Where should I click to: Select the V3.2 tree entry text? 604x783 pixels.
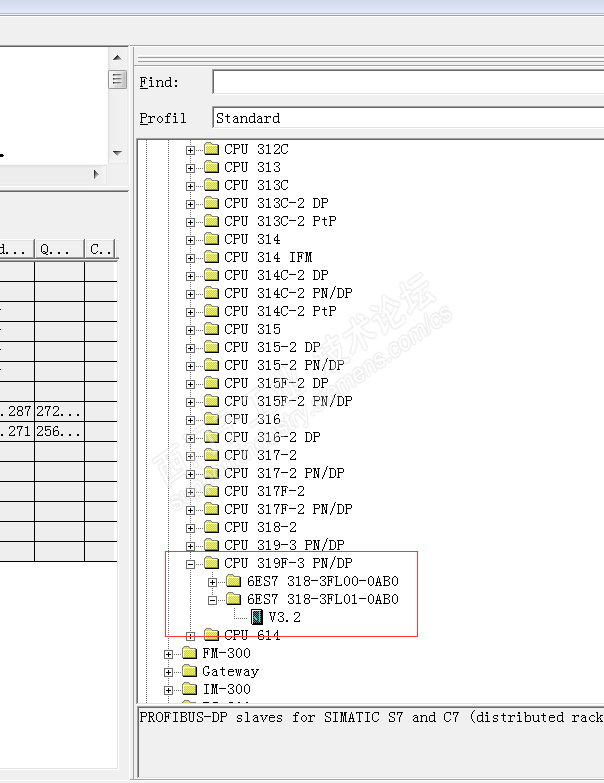tap(285, 617)
